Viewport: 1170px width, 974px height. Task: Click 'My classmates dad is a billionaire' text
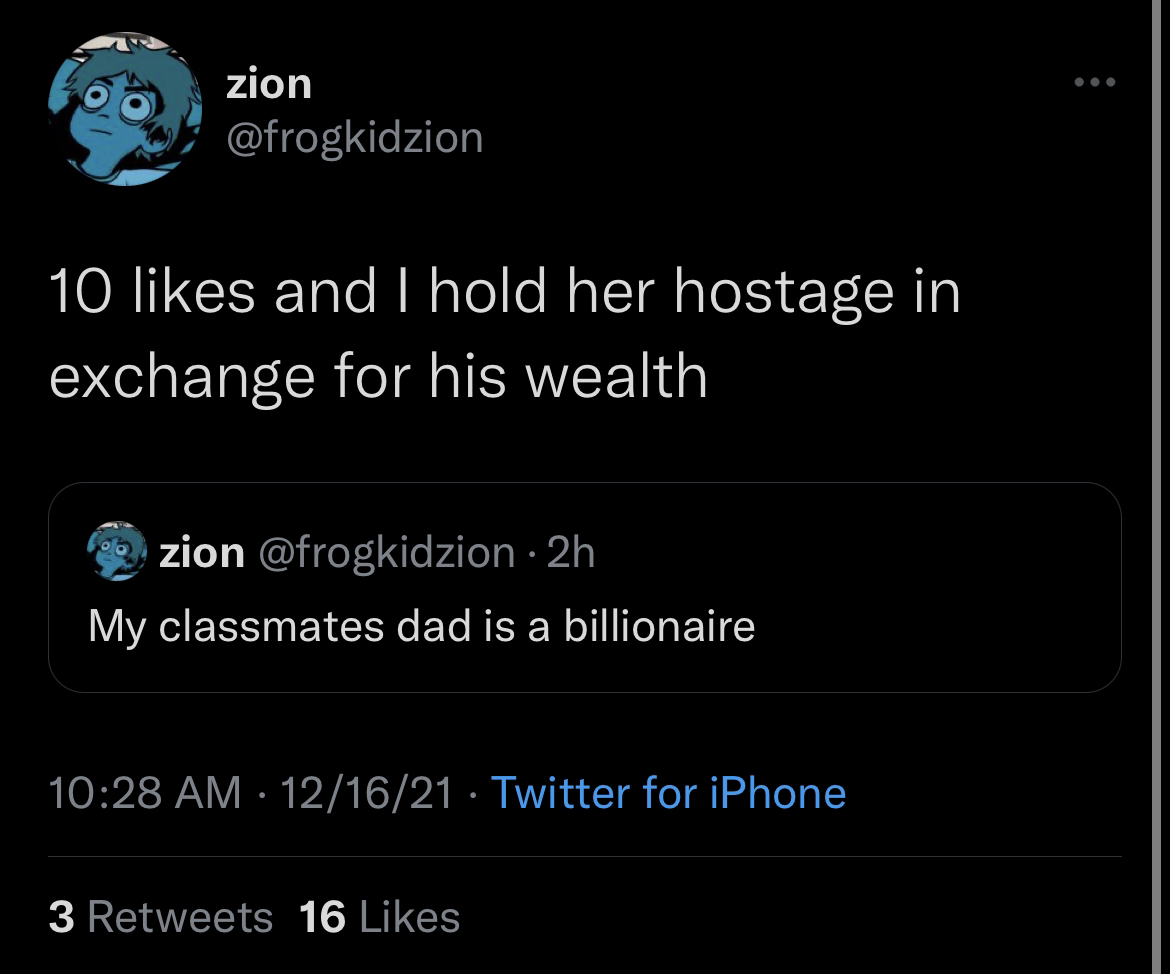[x=422, y=625]
